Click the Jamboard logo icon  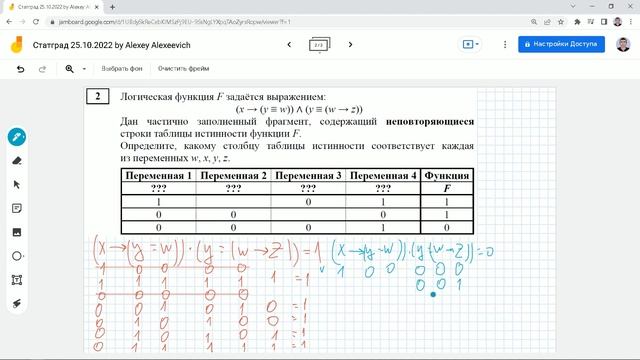(17, 44)
